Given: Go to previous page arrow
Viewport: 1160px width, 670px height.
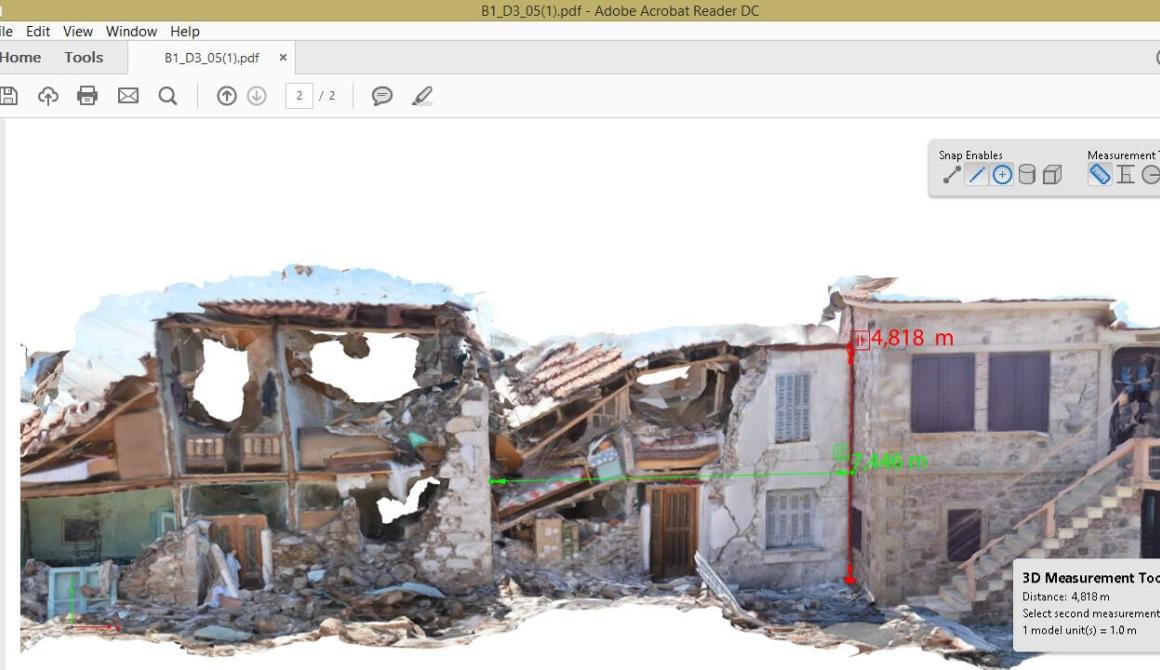Looking at the screenshot, I should pyautogui.click(x=226, y=96).
